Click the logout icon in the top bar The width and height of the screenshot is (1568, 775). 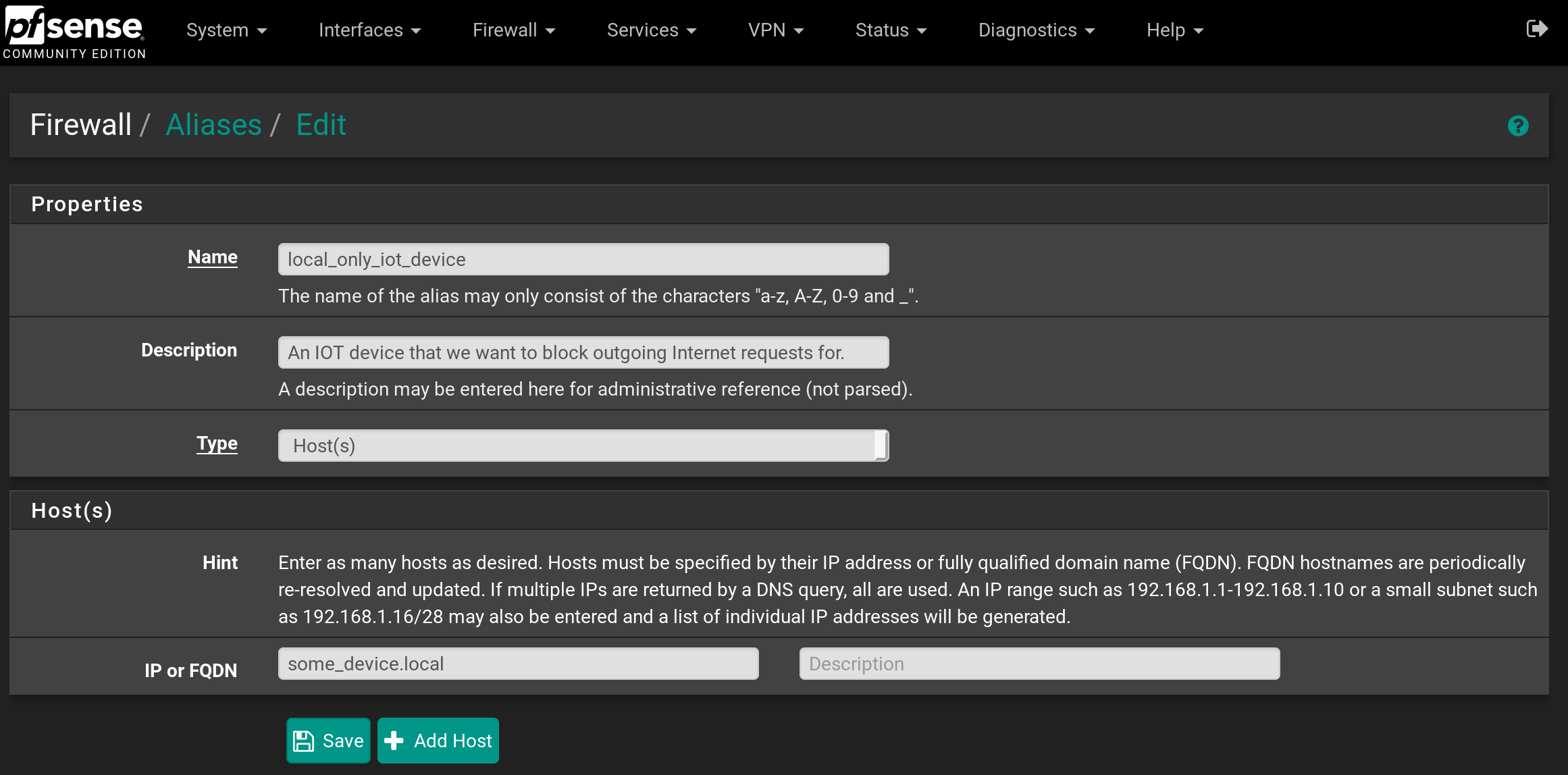click(1536, 29)
